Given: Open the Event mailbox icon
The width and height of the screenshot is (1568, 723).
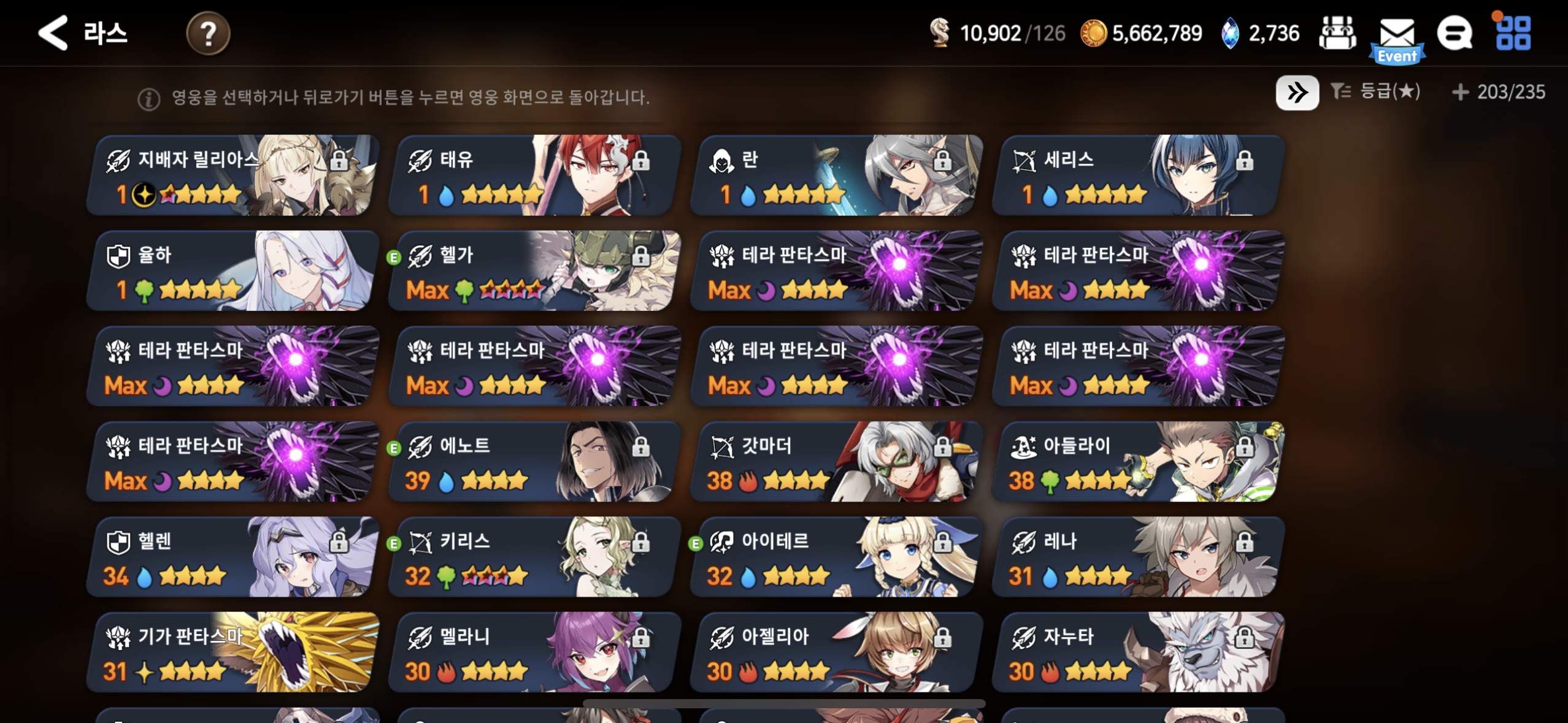Looking at the screenshot, I should 1397,38.
